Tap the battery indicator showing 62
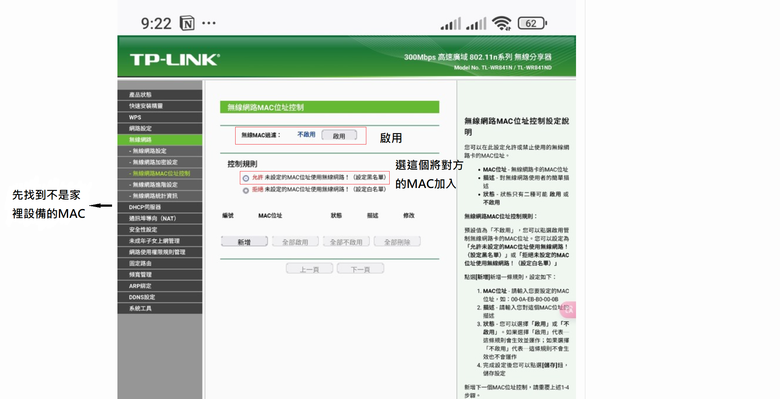Image resolution: width=780 pixels, height=399 pixels. point(532,23)
